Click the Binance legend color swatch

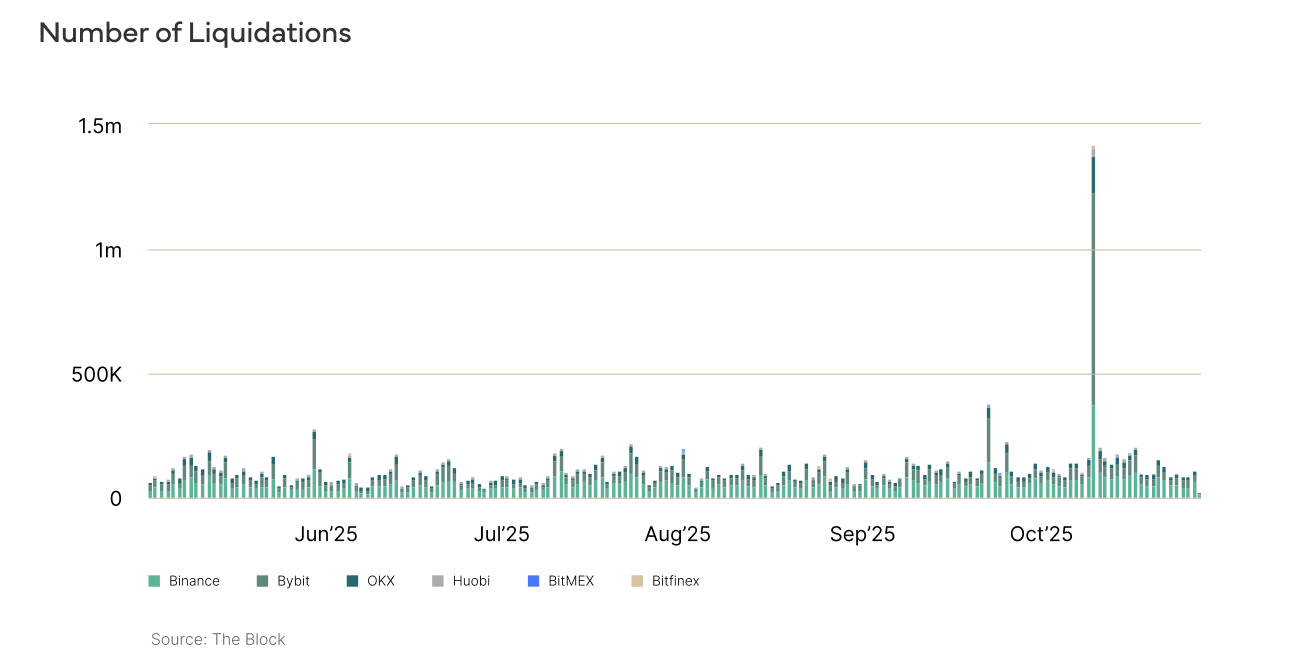pyautogui.click(x=154, y=580)
